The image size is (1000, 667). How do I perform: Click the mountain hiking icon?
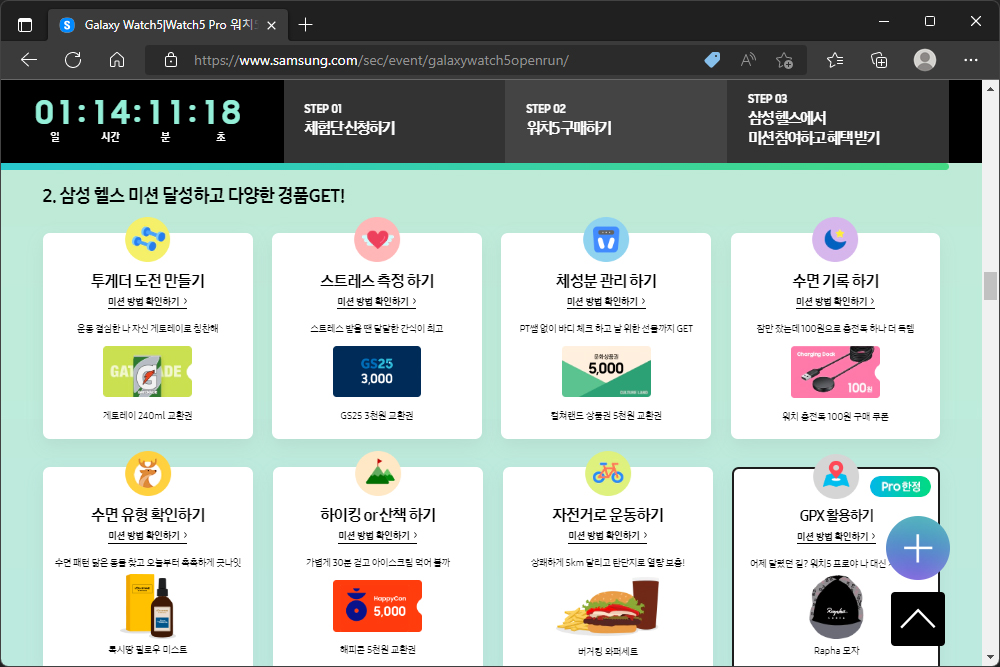tap(378, 473)
